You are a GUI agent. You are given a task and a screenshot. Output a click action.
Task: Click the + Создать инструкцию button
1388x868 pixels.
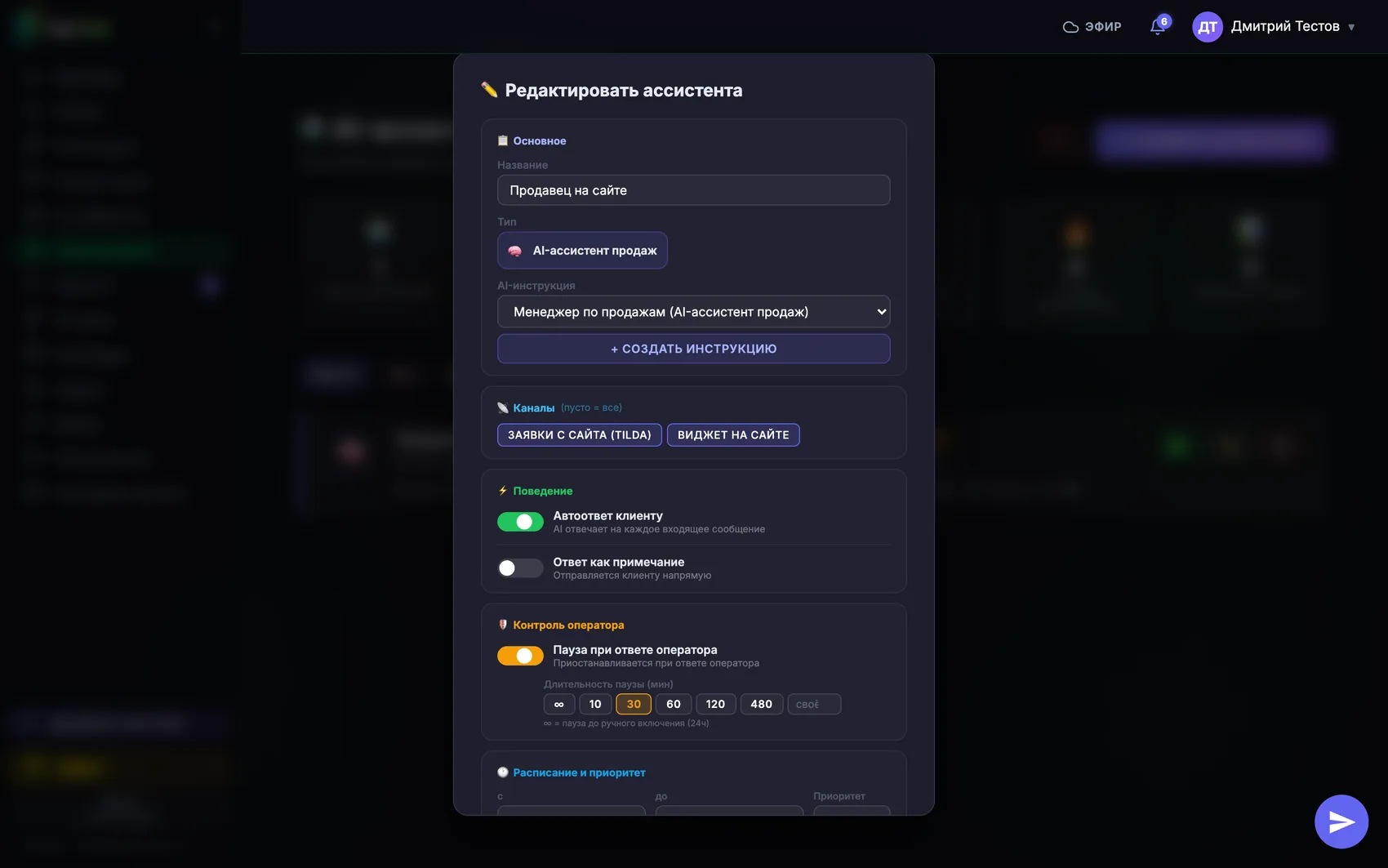tap(694, 349)
